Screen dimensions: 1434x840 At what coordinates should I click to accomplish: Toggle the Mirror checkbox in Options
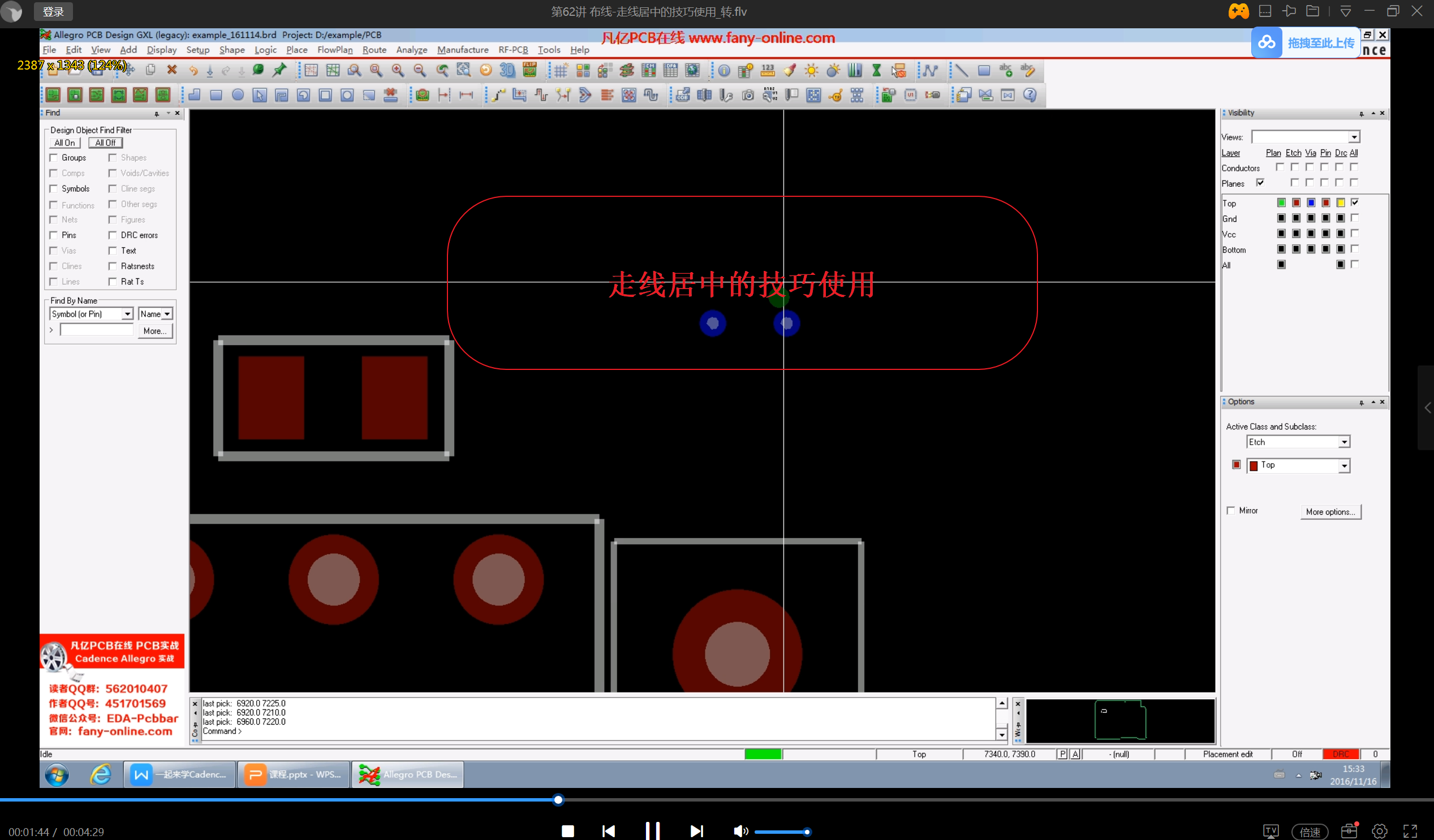[1231, 510]
